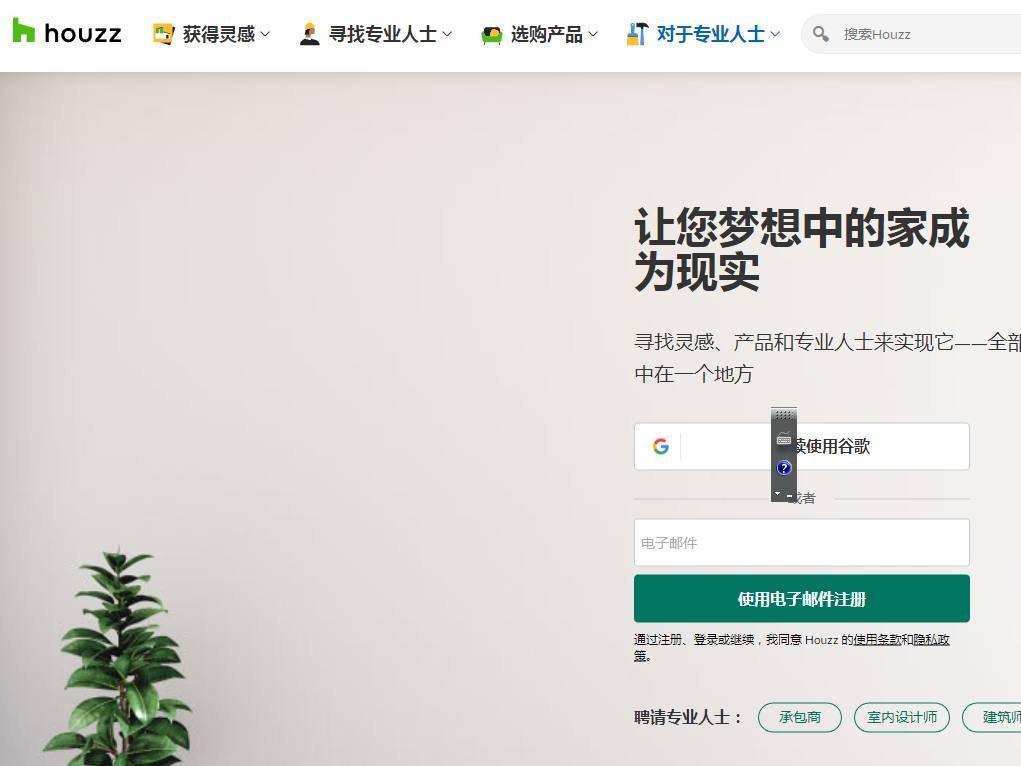Expand the 选购产品 dropdown chevron
The width and height of the screenshot is (1021, 766).
pyautogui.click(x=593, y=34)
